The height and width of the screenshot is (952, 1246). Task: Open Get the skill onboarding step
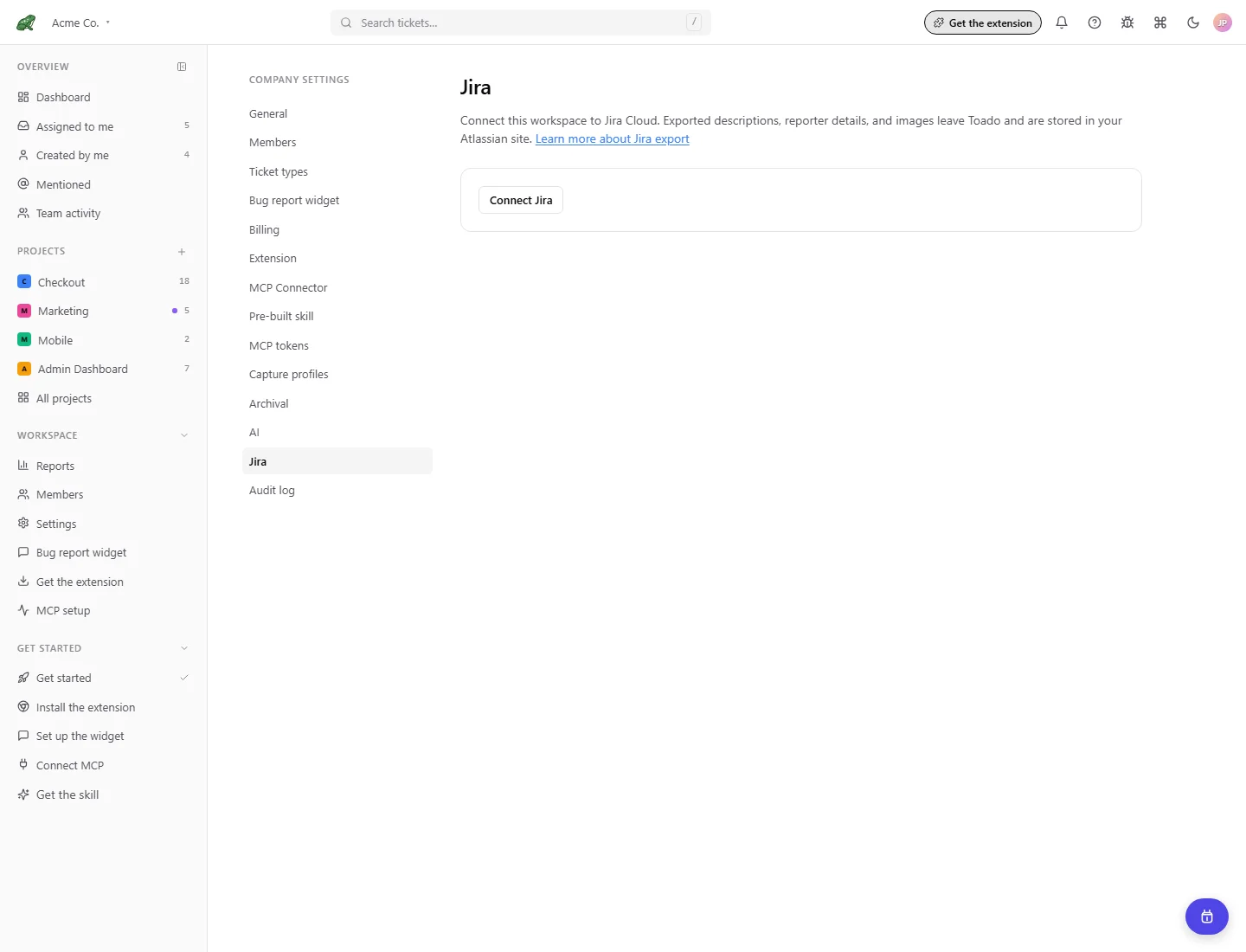(104, 794)
